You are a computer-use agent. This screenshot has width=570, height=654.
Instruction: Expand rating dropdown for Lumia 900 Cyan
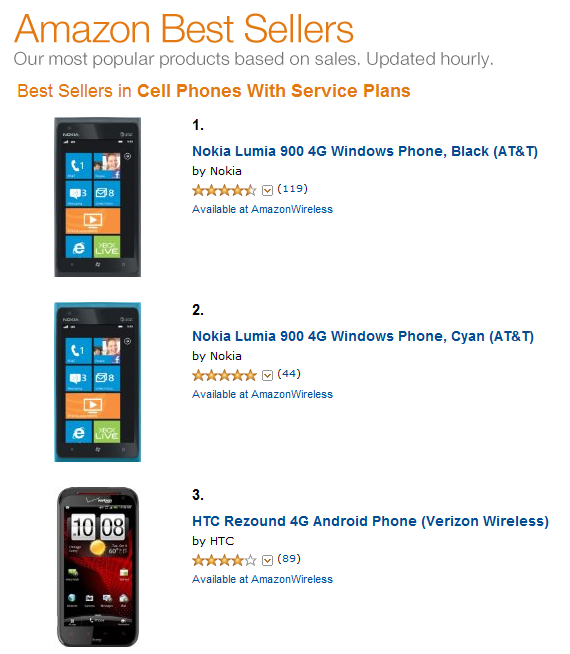267,375
